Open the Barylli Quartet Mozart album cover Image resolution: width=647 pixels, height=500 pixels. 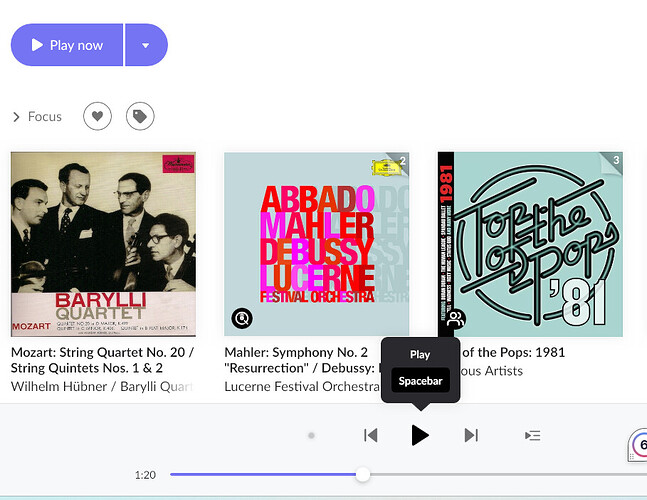pyautogui.click(x=103, y=244)
